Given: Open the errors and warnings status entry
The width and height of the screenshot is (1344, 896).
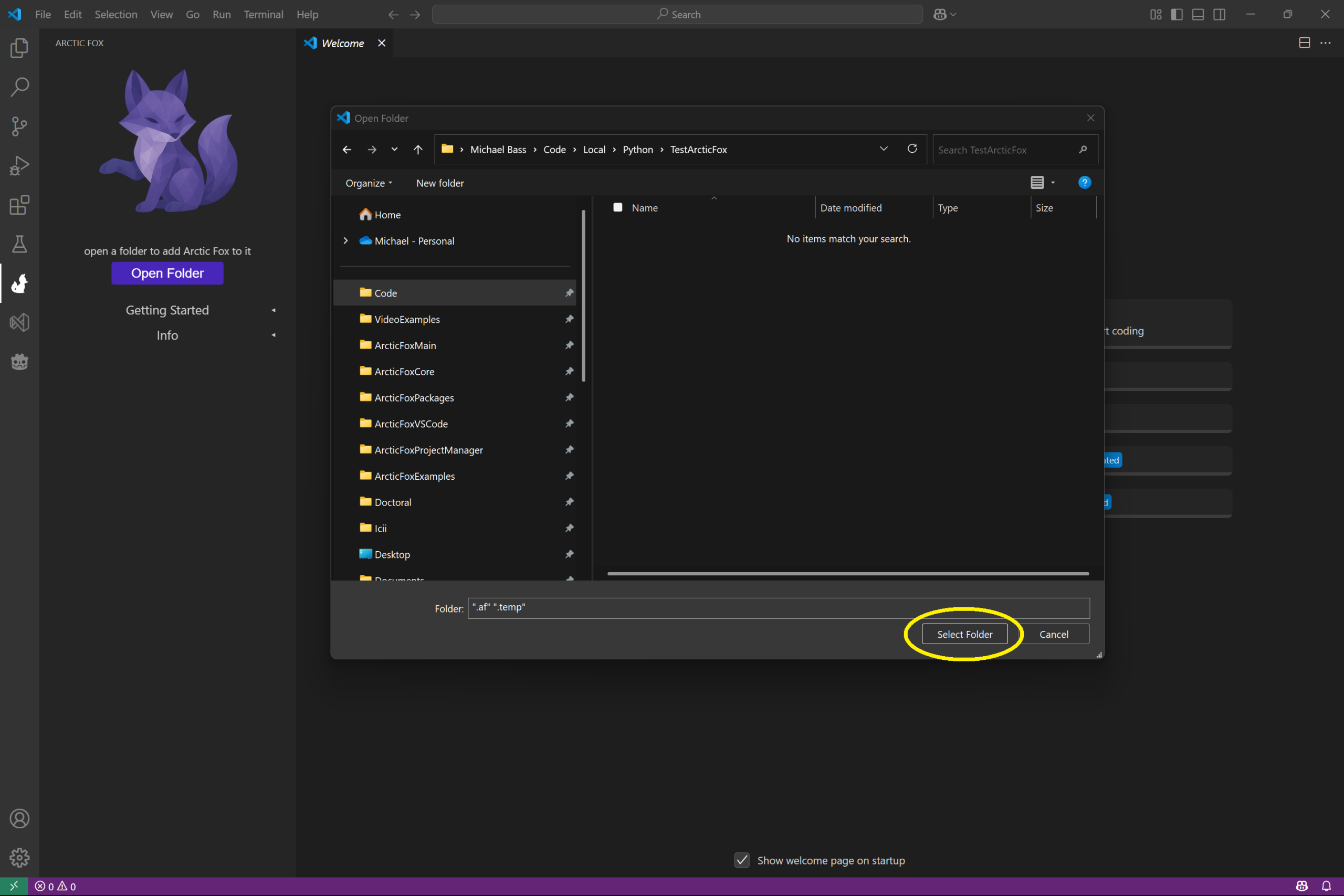Looking at the screenshot, I should [56, 886].
